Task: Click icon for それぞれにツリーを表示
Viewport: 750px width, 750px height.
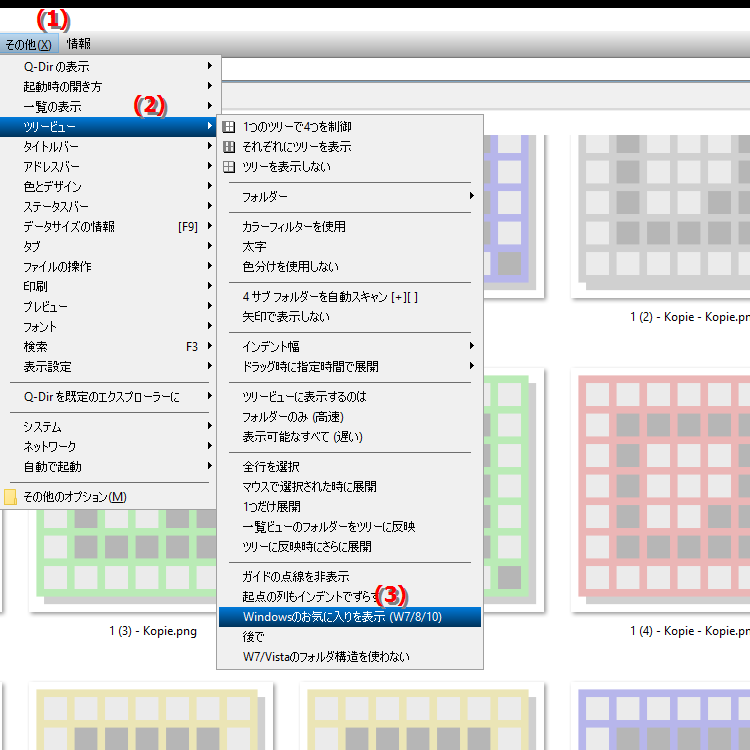Action: tap(229, 147)
